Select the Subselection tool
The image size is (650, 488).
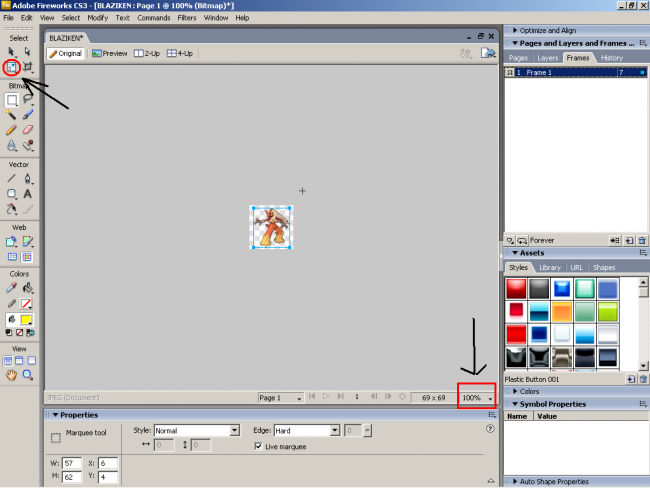[27, 51]
